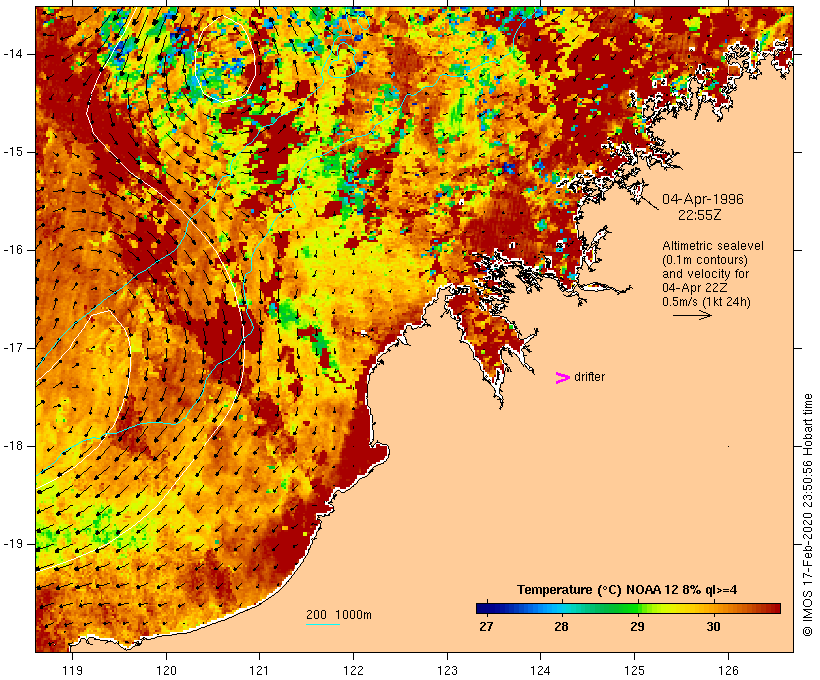This screenshot has width=820, height=680.
Task: Click latitude axis label -14
Action: point(13,54)
